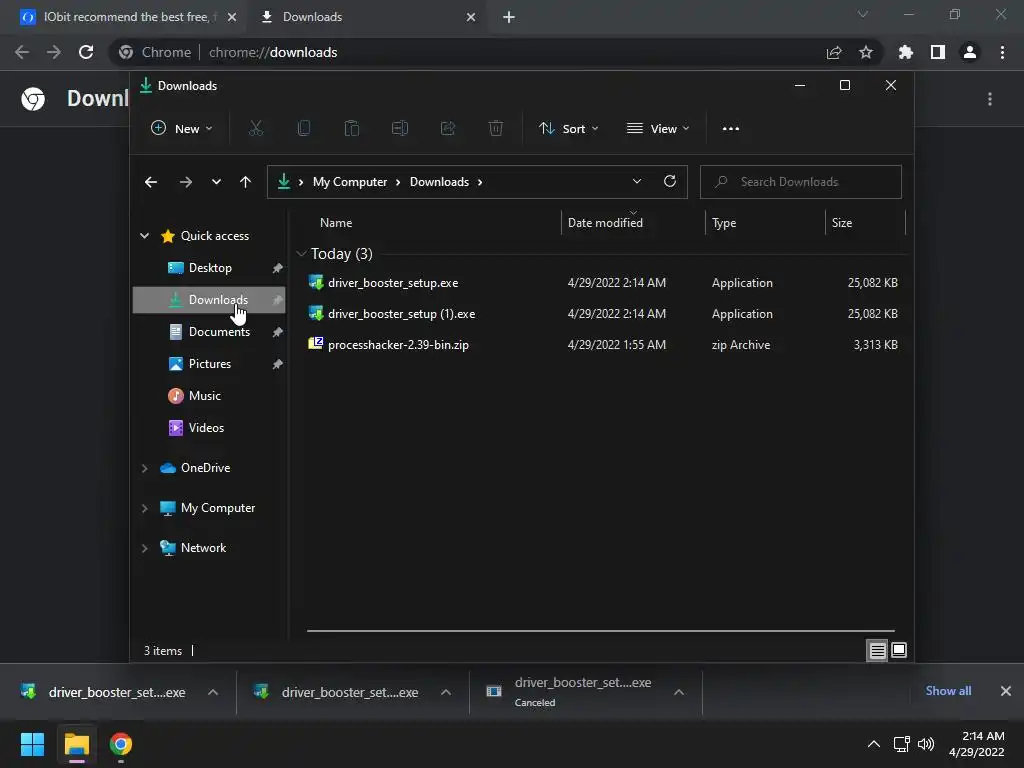The width and height of the screenshot is (1024, 768).
Task: Click the Cut scissors icon in toolbar
Action: pos(255,129)
